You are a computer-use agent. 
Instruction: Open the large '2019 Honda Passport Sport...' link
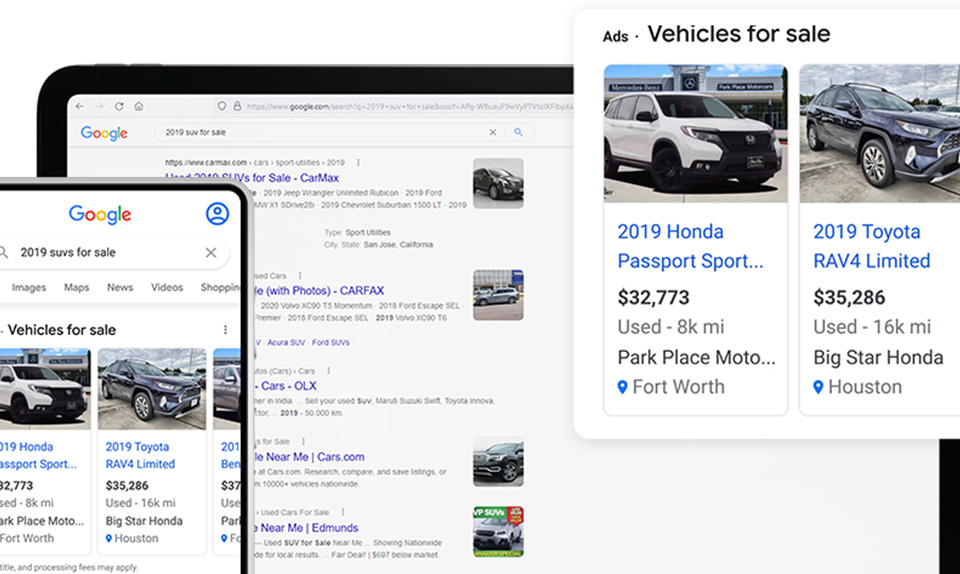690,247
